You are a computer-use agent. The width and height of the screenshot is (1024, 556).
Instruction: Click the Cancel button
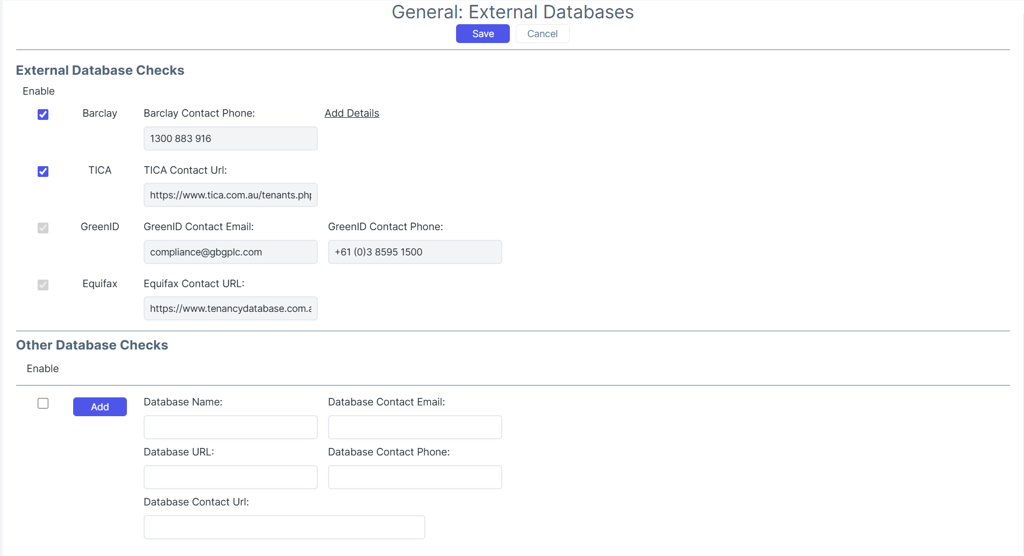542,34
